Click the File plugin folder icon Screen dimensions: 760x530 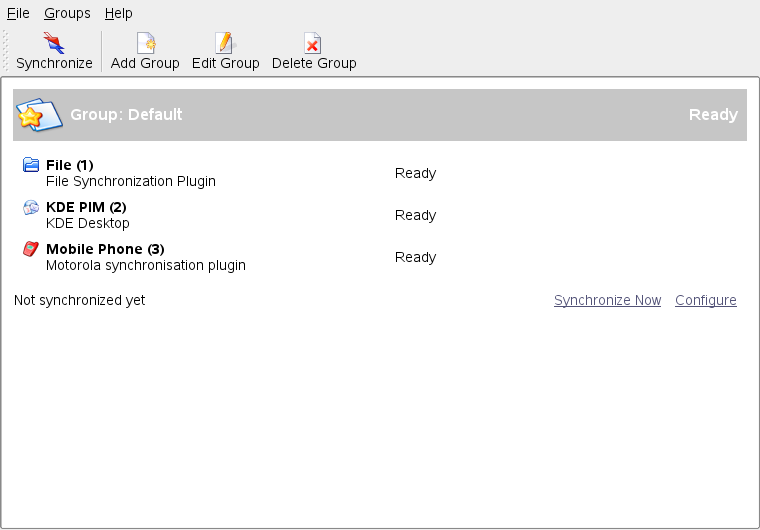31,165
